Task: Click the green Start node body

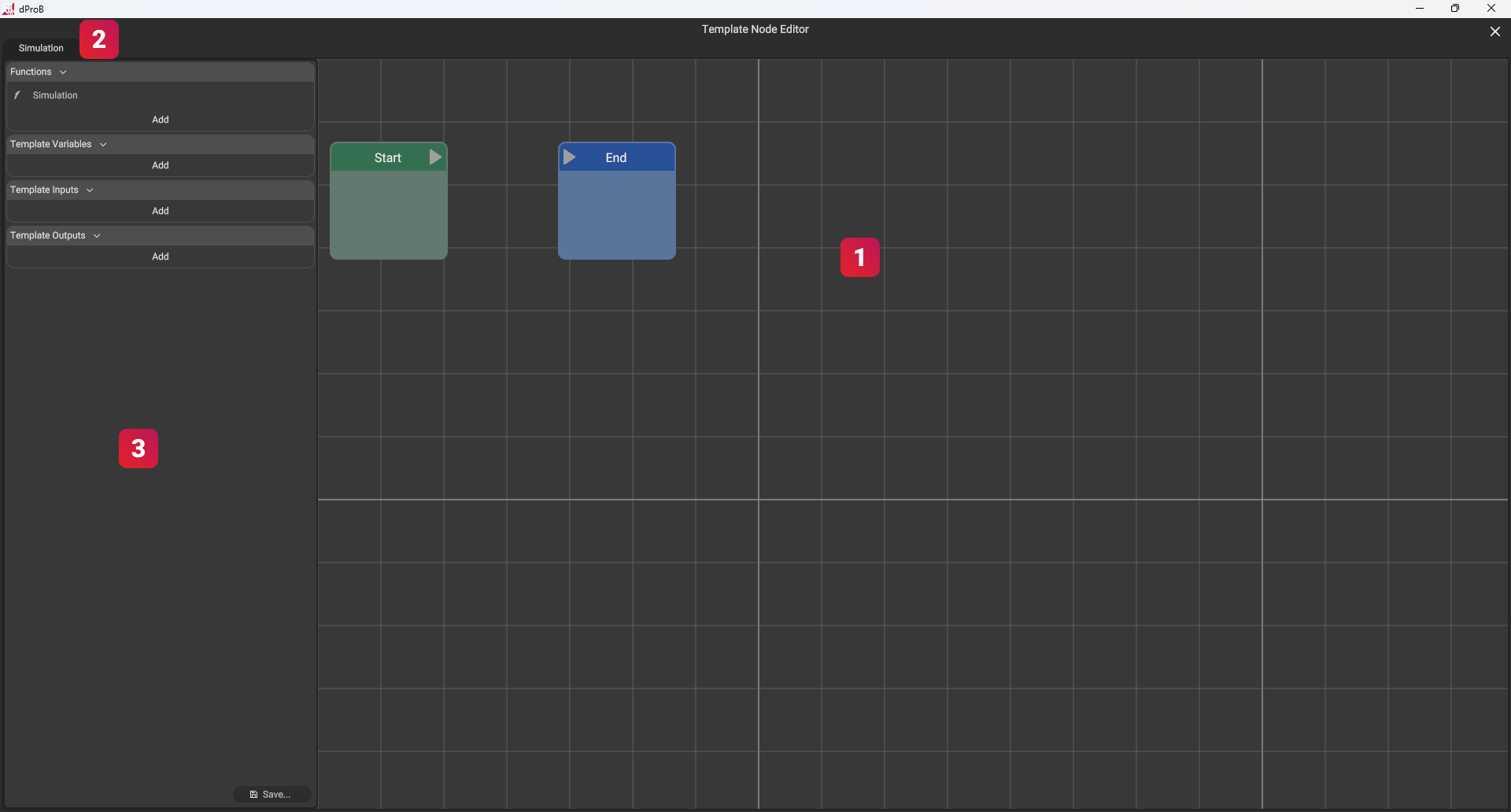Action: tap(389, 215)
